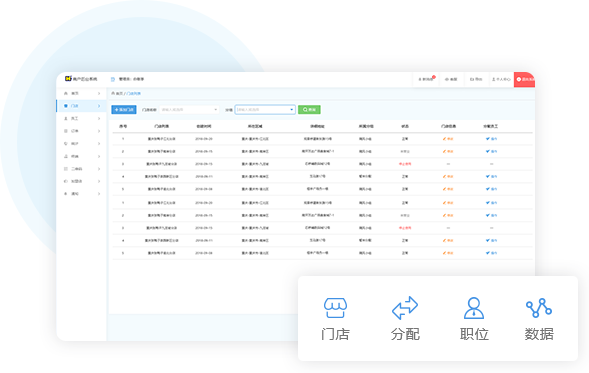Click the blue add-store button with plus sign
The width and height of the screenshot is (589, 373).
[124, 110]
